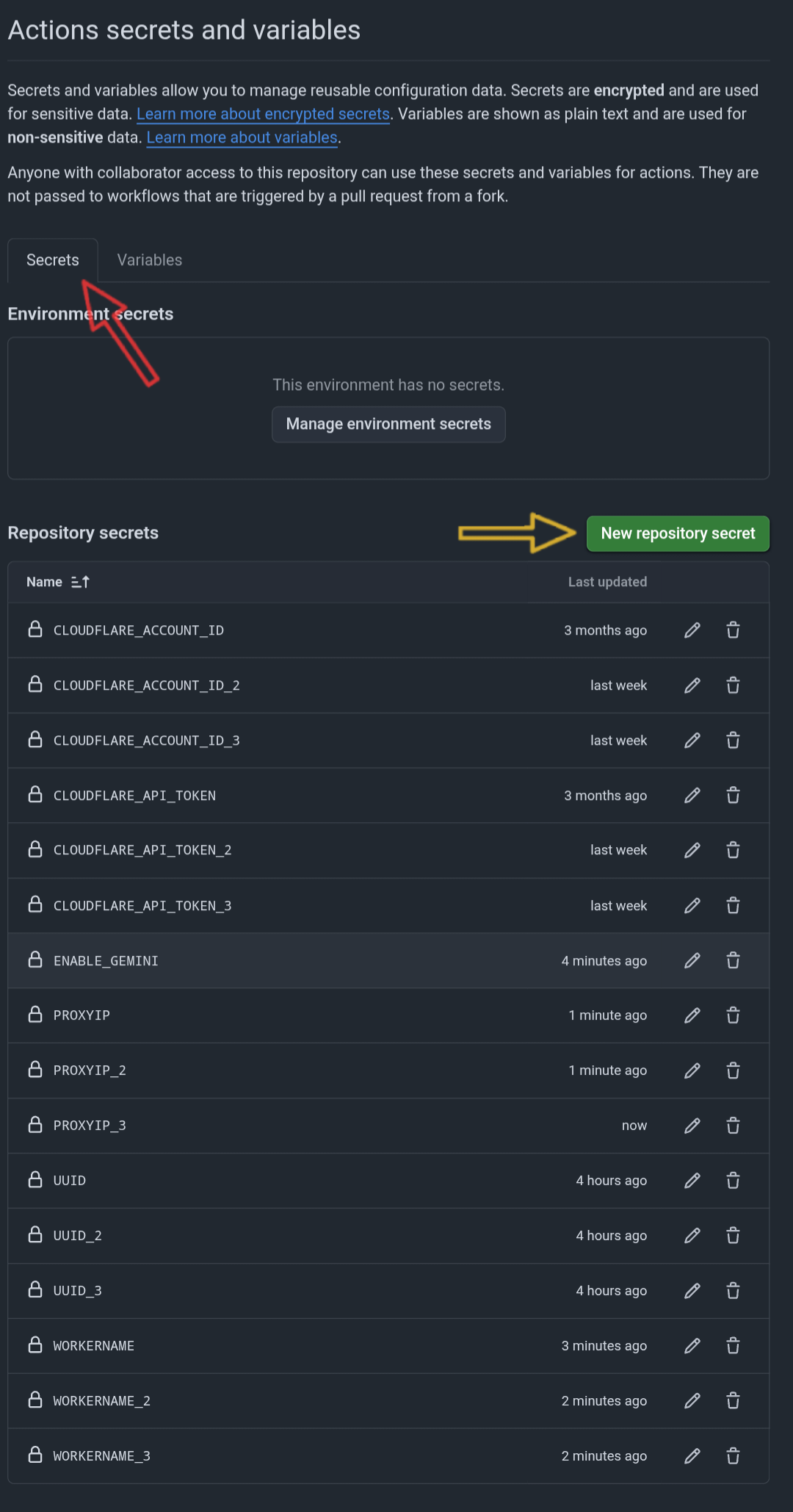Edit UUID_2 pencil icon
The height and width of the screenshot is (1512, 793).
(692, 1236)
